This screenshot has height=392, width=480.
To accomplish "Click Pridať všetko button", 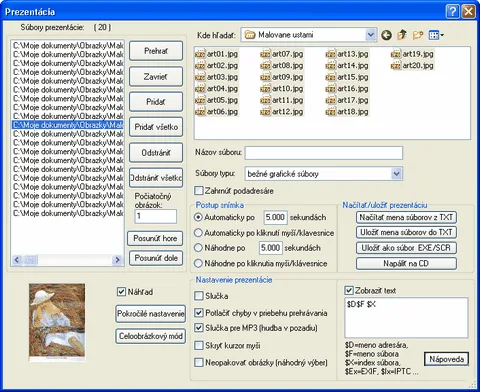I will click(x=156, y=127).
